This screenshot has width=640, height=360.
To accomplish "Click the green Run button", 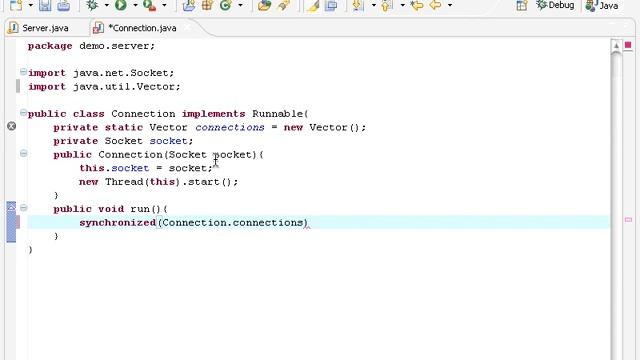I will [120, 5].
